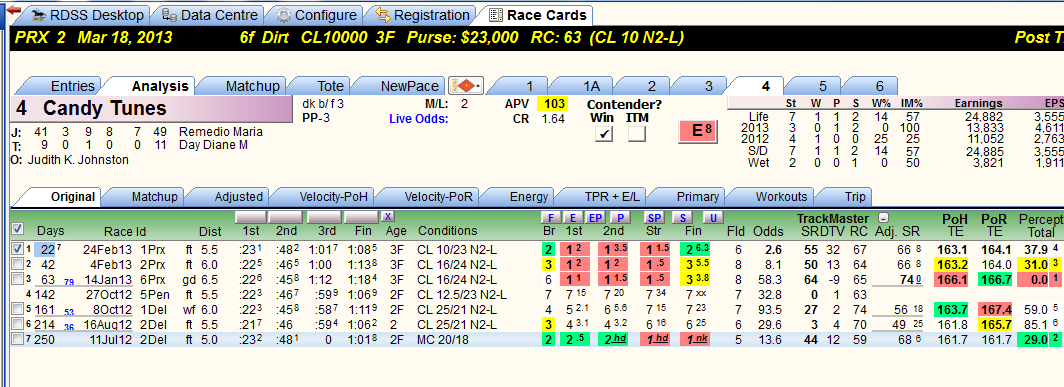Screen dimensions: 1064x387
Task: Collapse TrackMaster columns with minus button
Action: 884,218
